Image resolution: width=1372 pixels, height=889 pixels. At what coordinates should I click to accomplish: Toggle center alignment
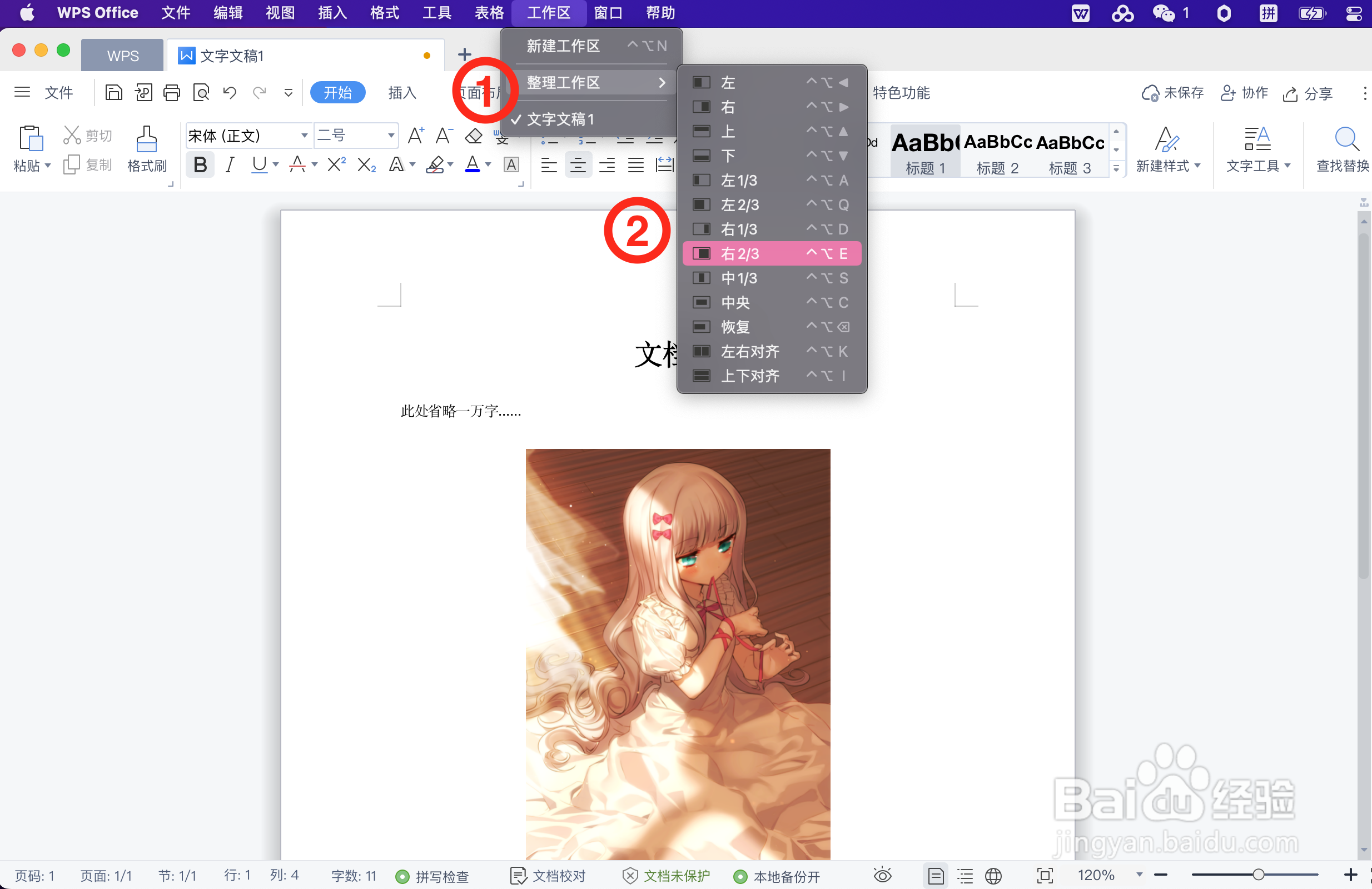click(578, 166)
